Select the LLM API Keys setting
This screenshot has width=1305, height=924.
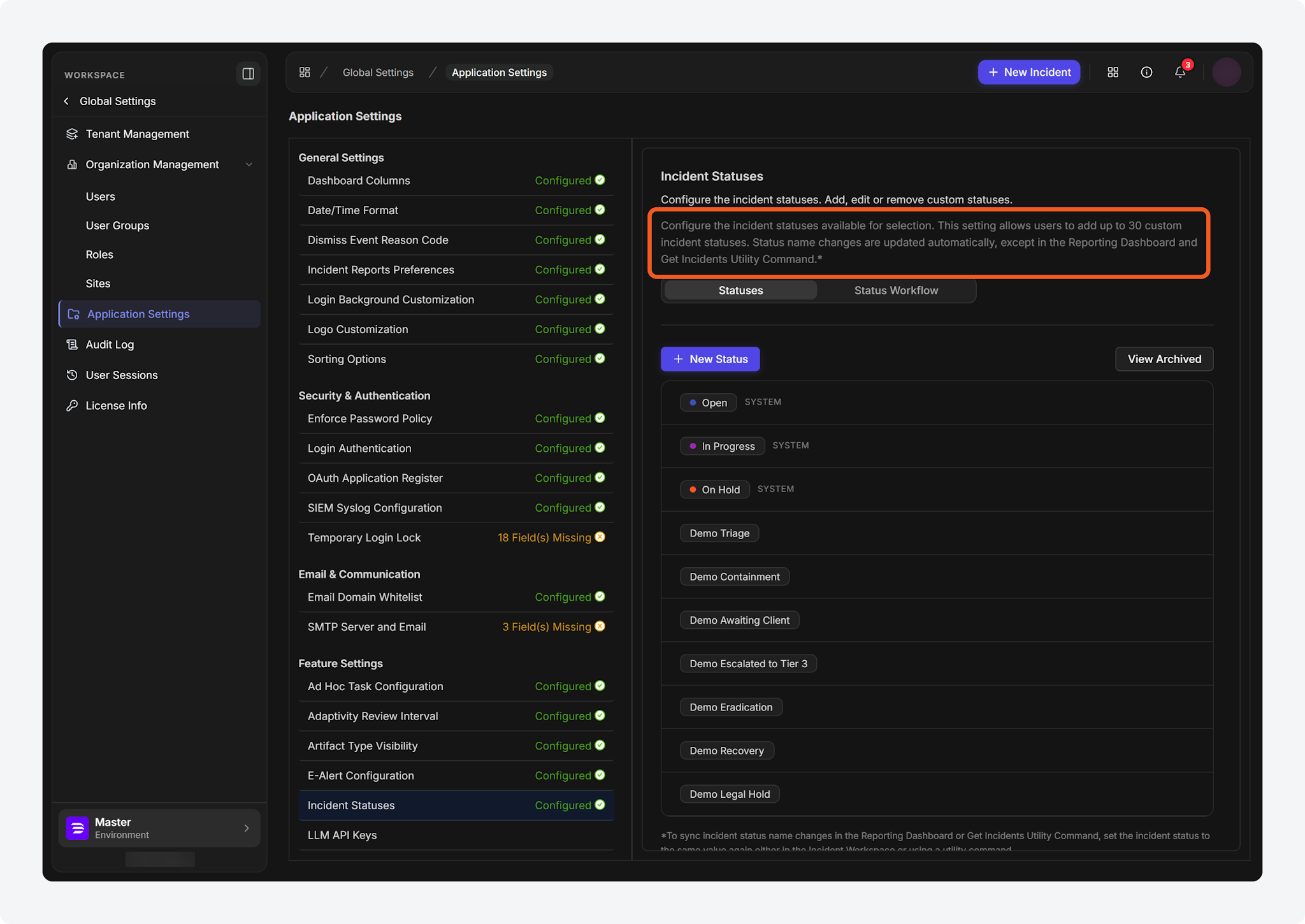pyautogui.click(x=456, y=835)
